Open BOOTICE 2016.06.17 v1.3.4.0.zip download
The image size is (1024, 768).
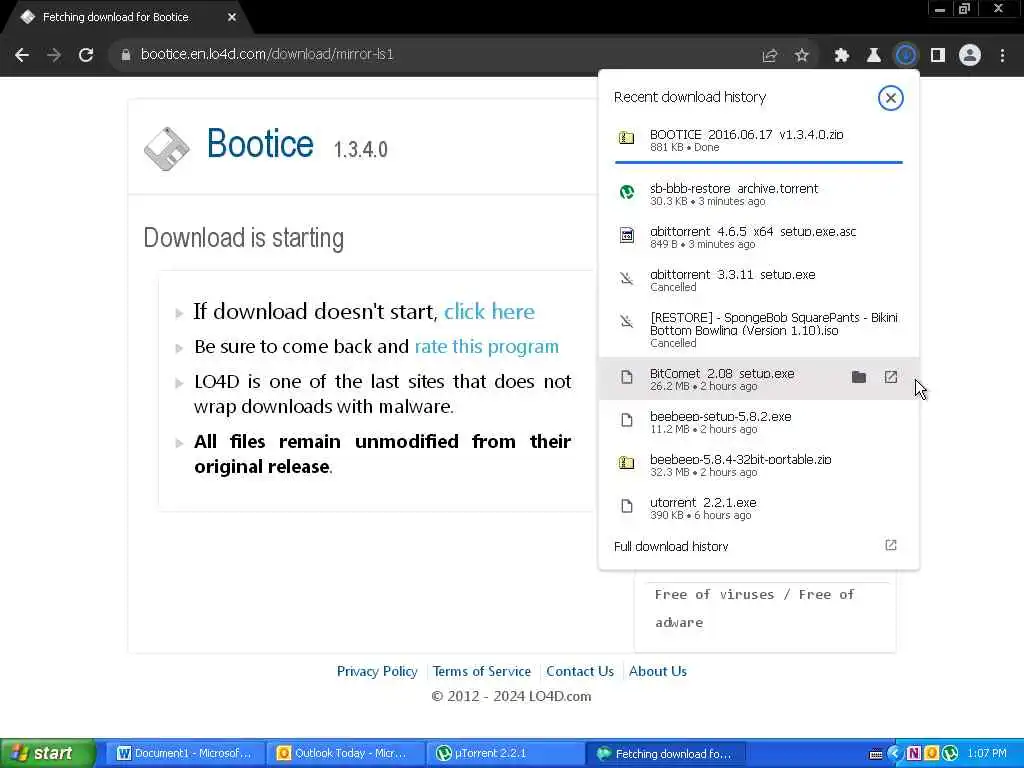(x=759, y=140)
